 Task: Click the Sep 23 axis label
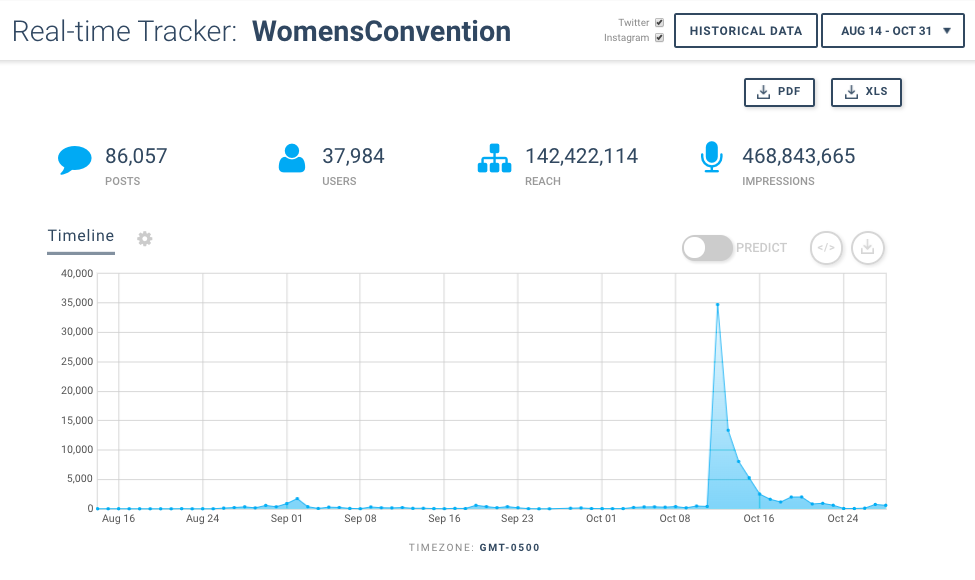(517, 518)
